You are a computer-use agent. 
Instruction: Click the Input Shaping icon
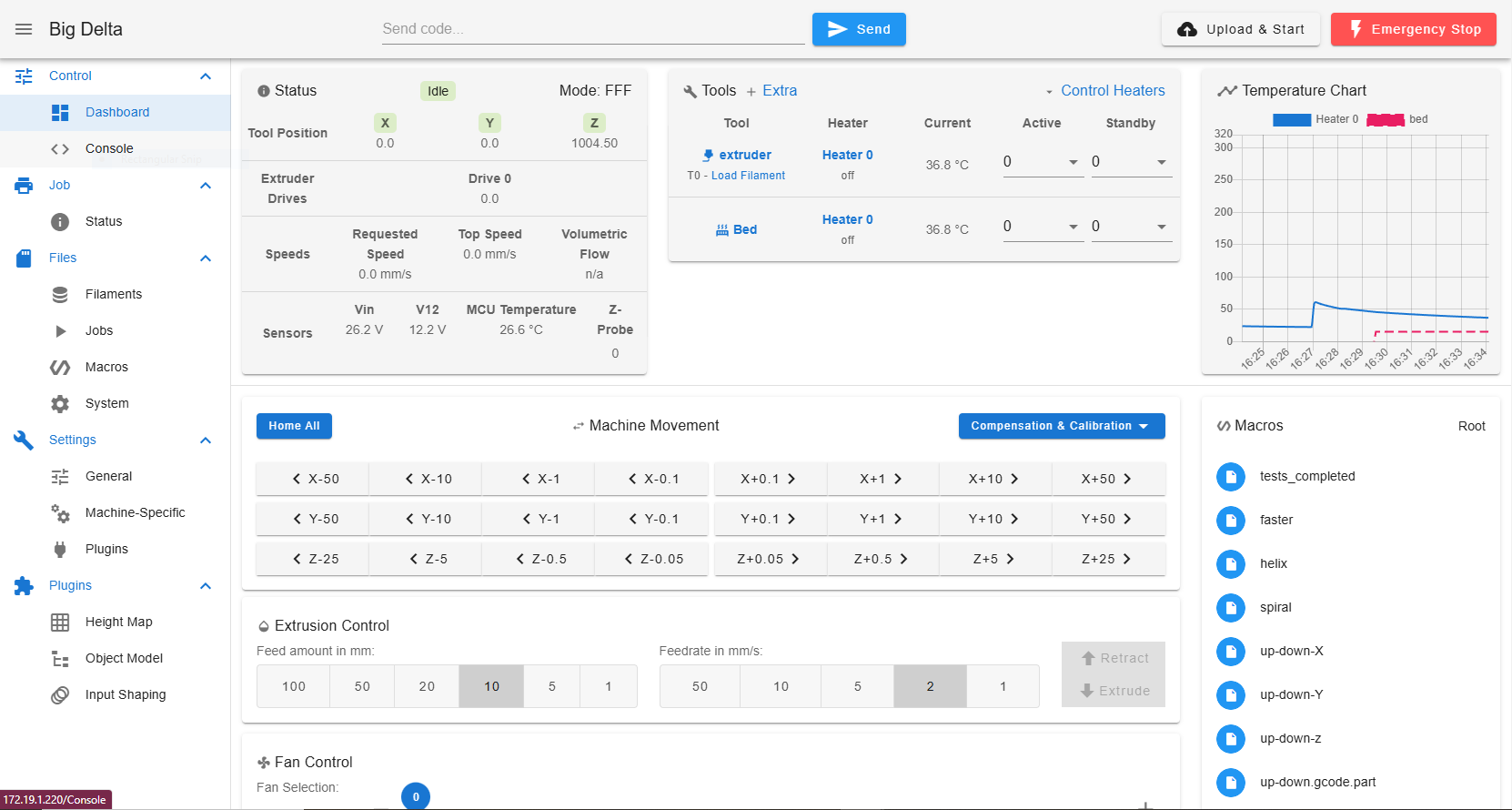pos(60,695)
